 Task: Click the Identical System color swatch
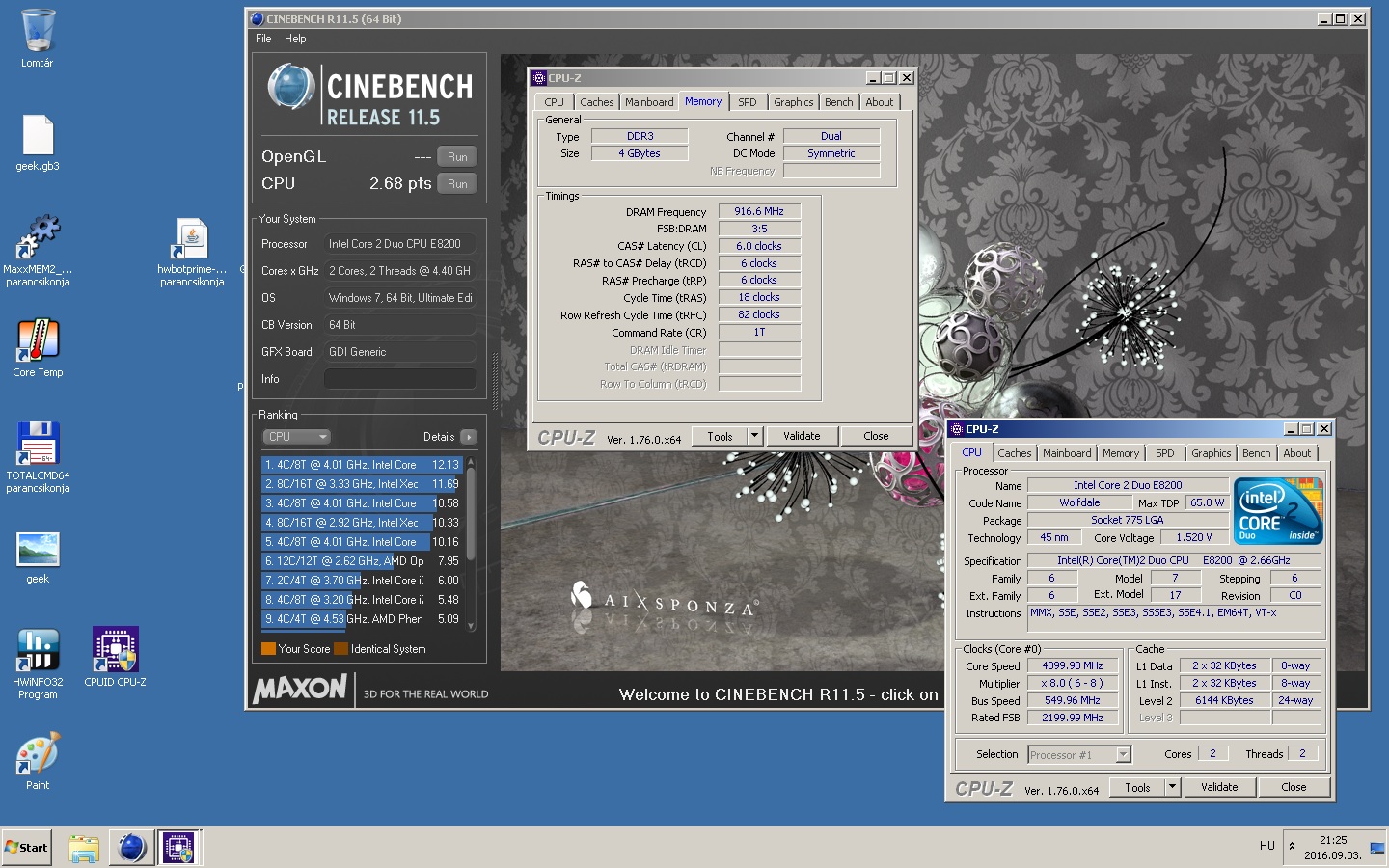pos(340,649)
